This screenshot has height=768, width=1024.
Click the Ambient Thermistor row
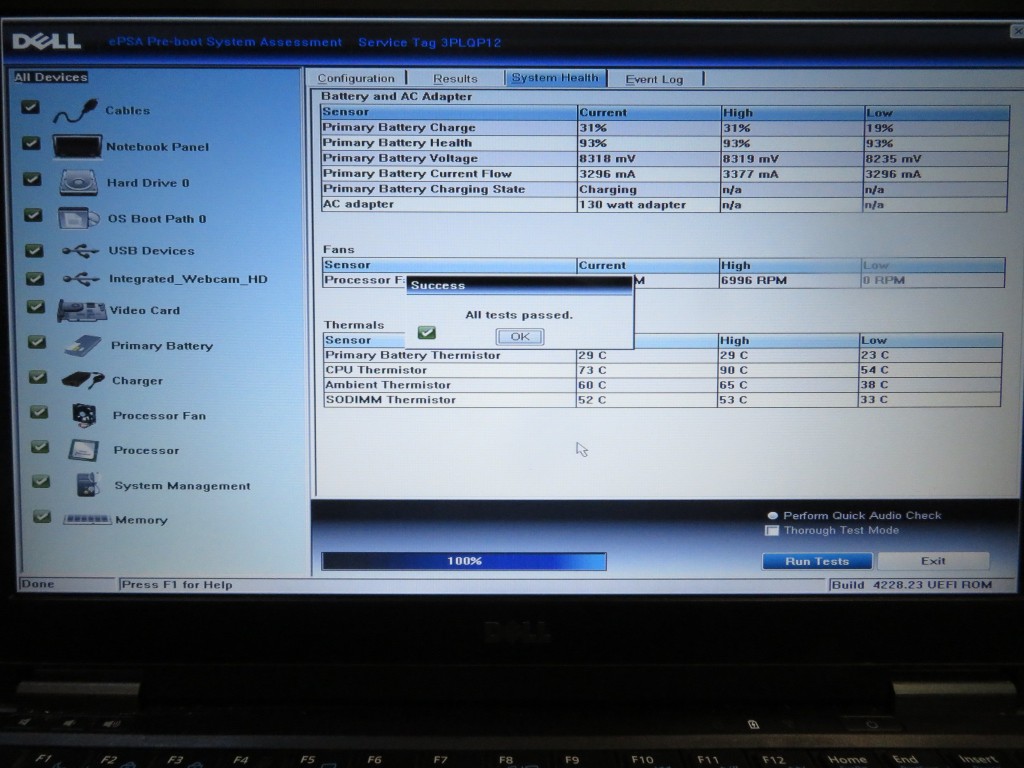point(662,385)
